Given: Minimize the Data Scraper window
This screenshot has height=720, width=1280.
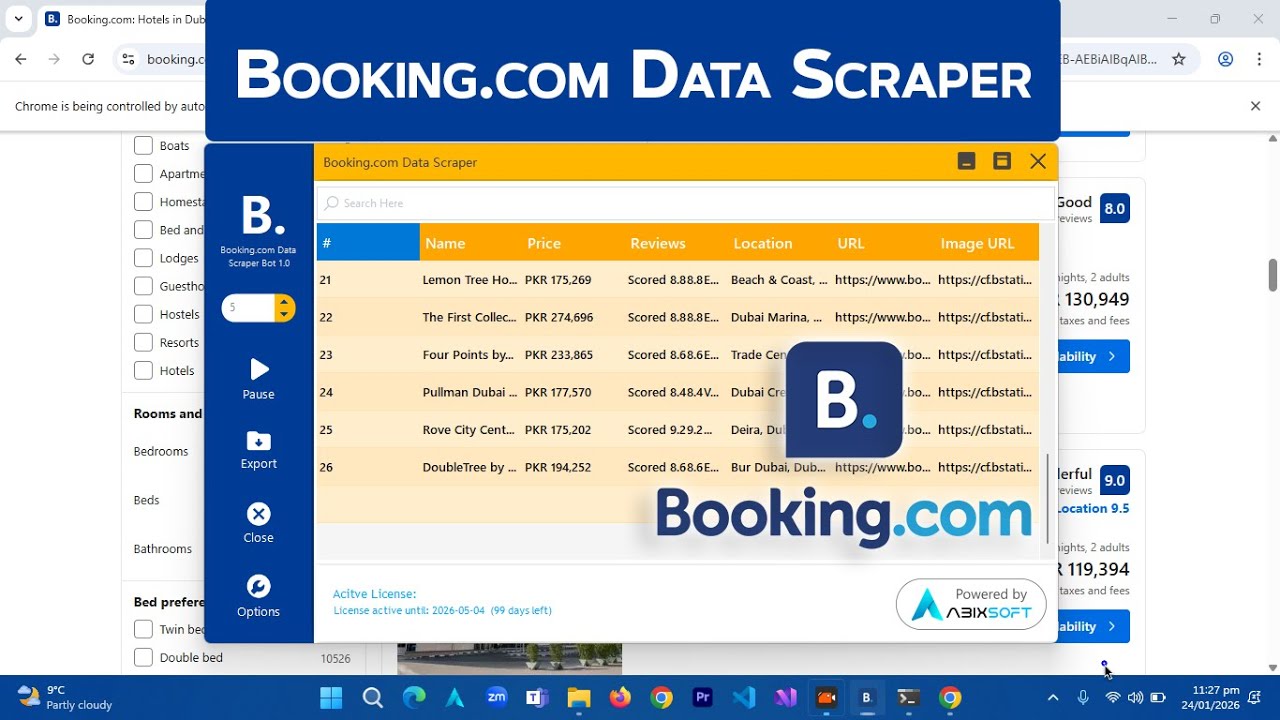Looking at the screenshot, I should click(x=966, y=161).
